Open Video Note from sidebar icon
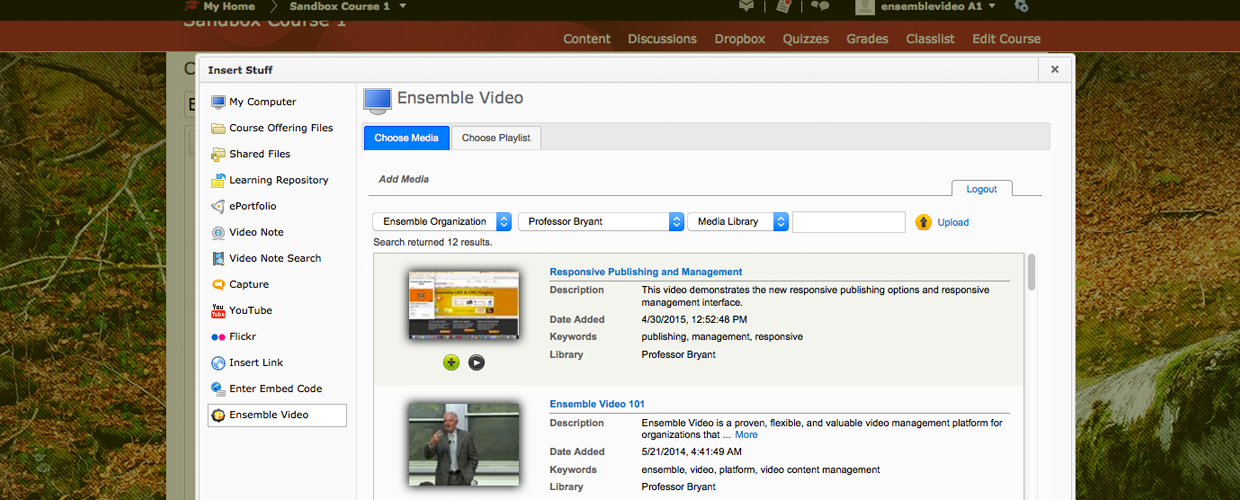The height and width of the screenshot is (500, 1240). 218,232
